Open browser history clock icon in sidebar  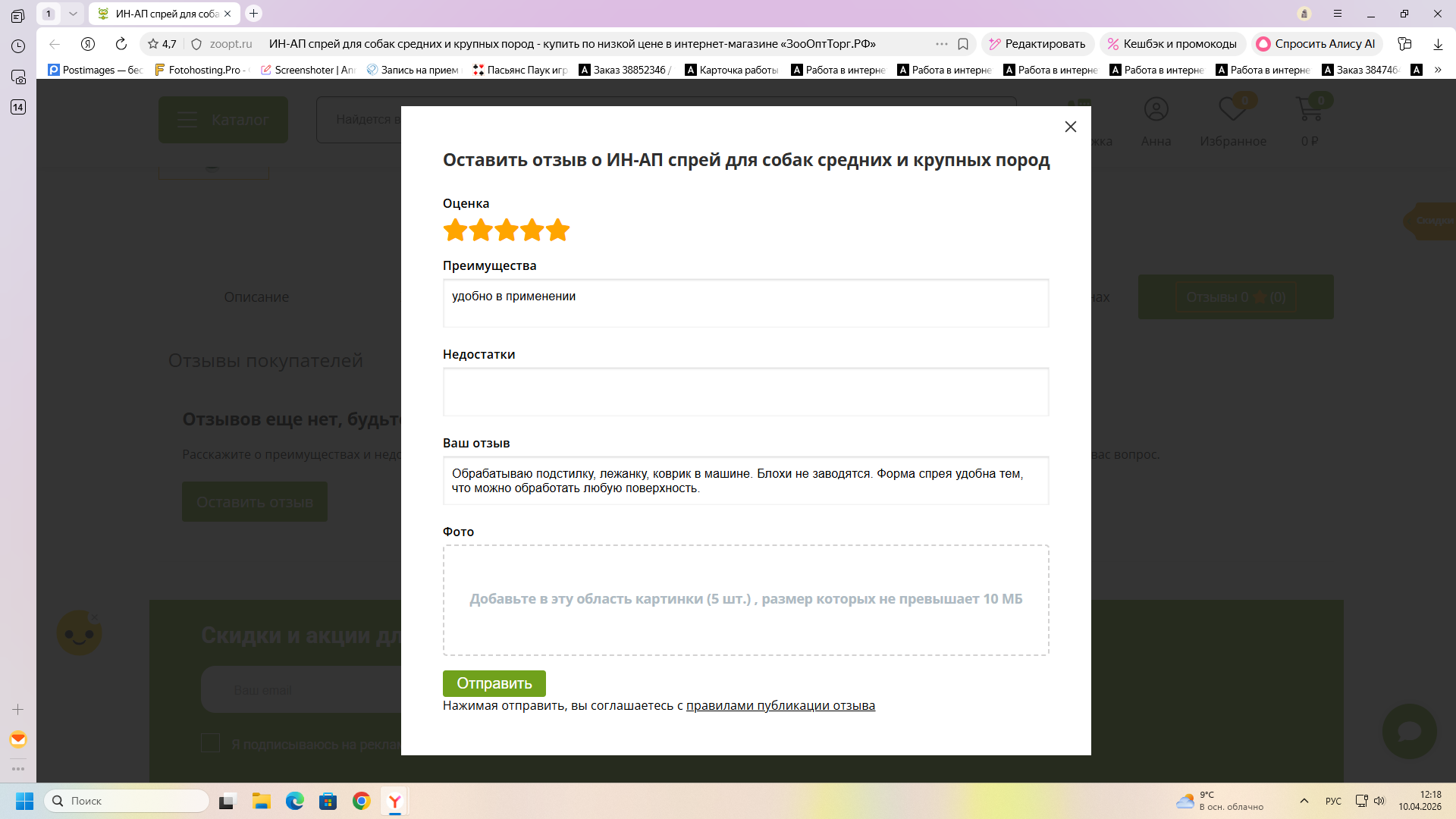[18, 46]
